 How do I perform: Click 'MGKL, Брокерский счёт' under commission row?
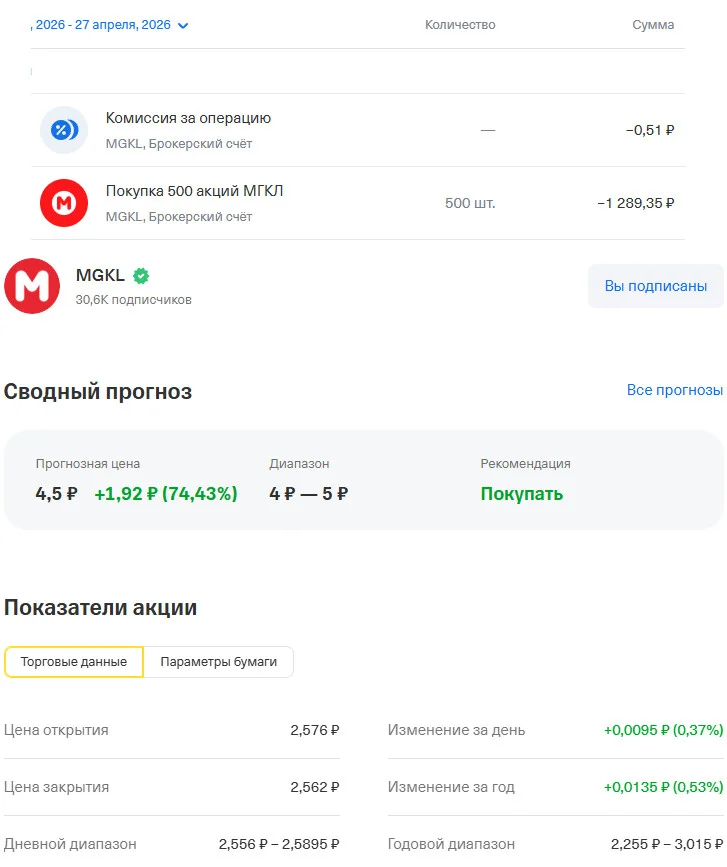(x=179, y=144)
